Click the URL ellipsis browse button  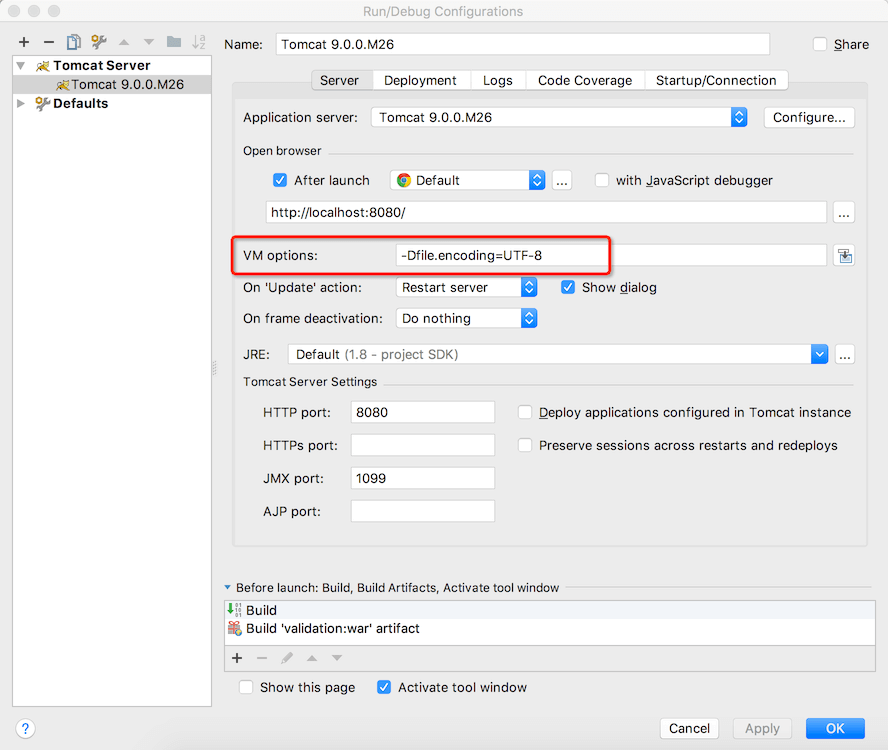pyautogui.click(x=844, y=213)
